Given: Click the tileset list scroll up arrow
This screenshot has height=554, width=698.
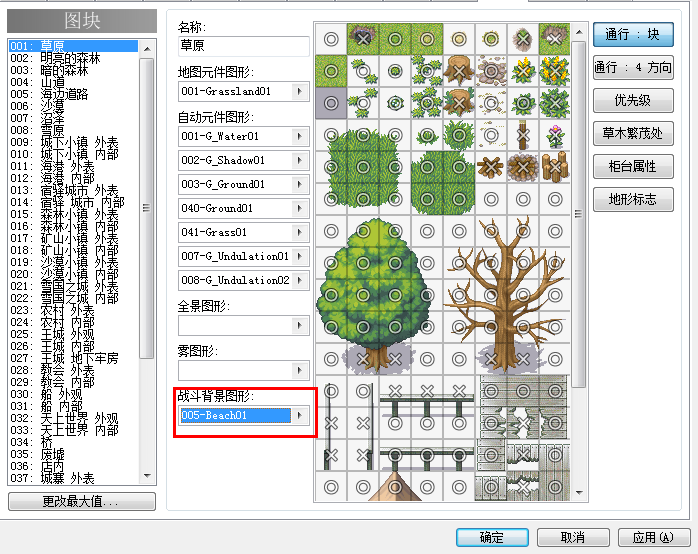Looking at the screenshot, I should (x=147, y=48).
